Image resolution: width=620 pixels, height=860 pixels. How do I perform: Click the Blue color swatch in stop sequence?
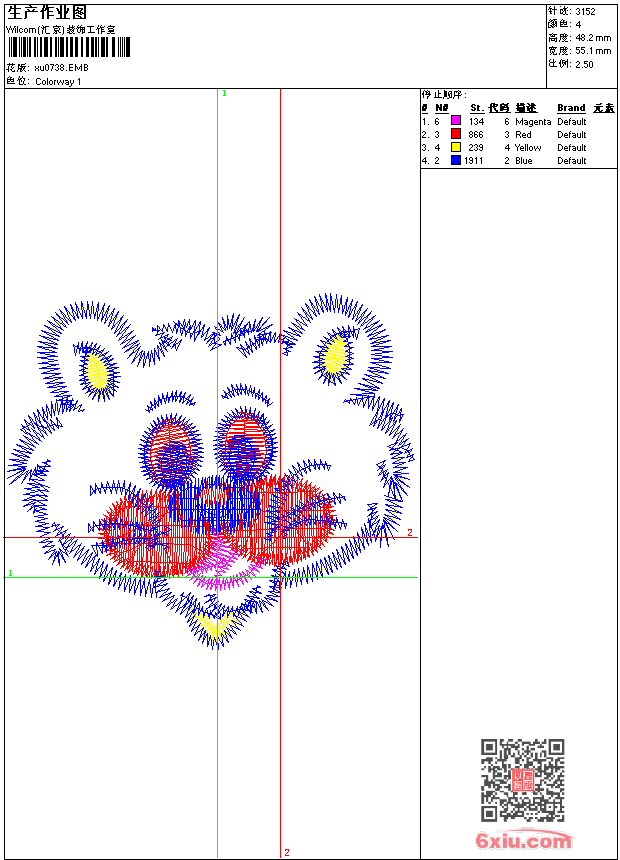[455, 160]
